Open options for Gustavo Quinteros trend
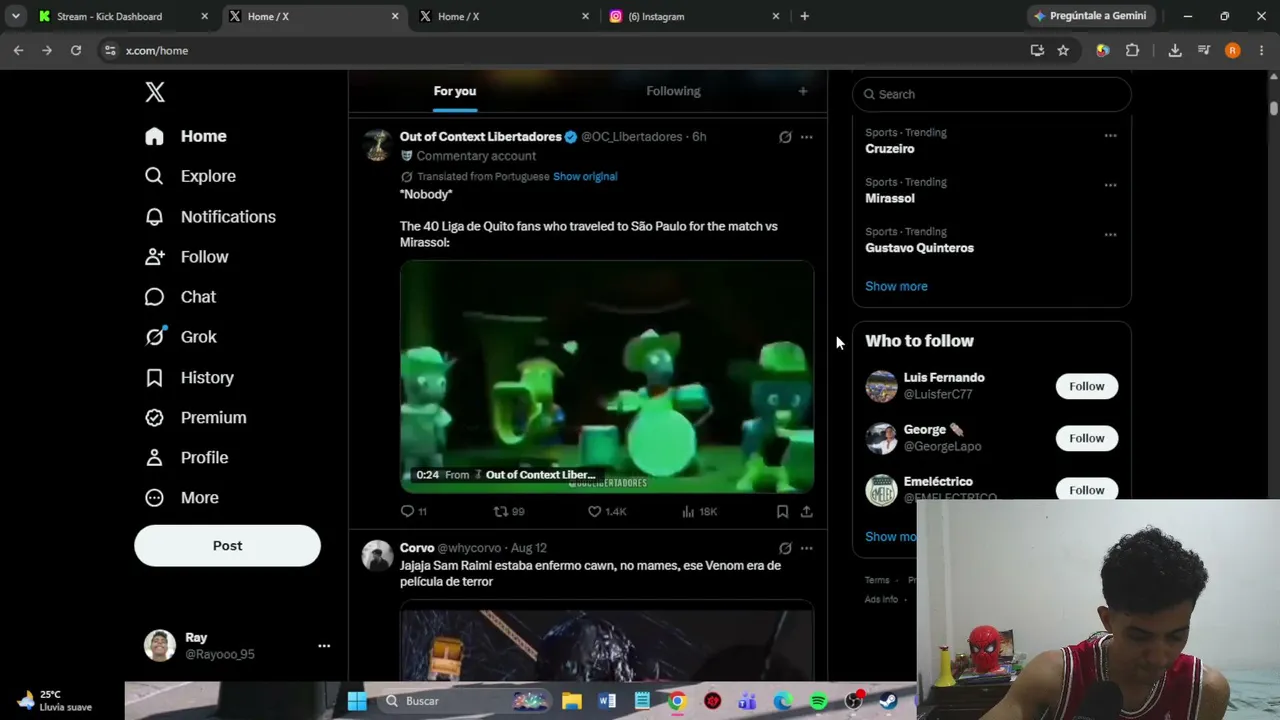 pyautogui.click(x=1110, y=235)
